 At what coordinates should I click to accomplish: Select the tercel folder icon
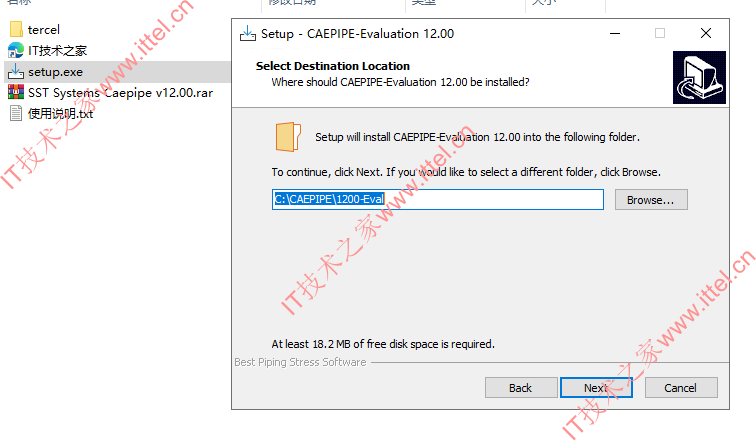[16, 29]
